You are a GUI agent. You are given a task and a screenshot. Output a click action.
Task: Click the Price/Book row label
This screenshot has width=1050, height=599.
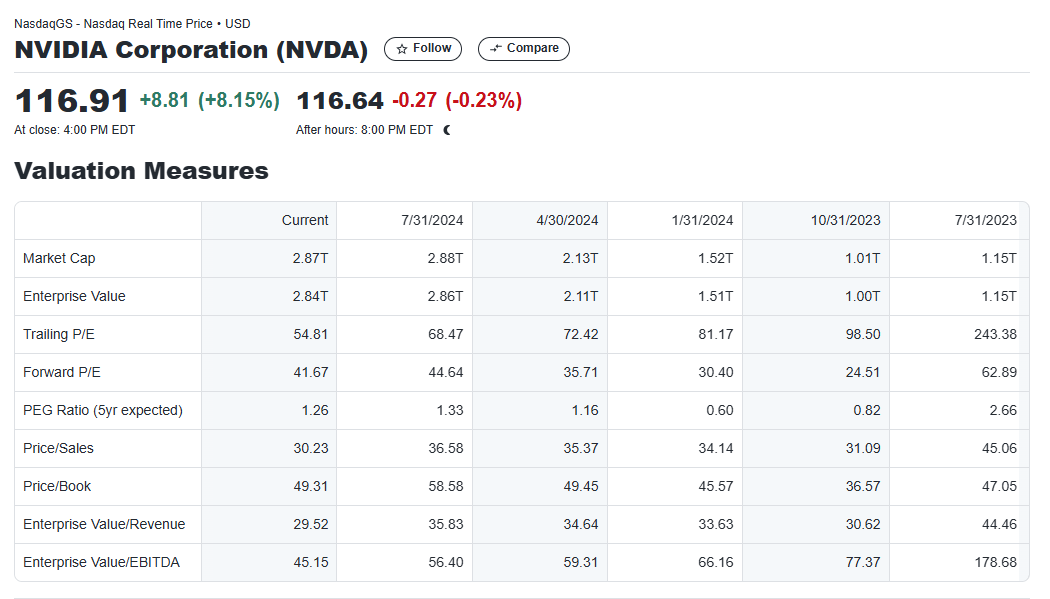(x=57, y=487)
